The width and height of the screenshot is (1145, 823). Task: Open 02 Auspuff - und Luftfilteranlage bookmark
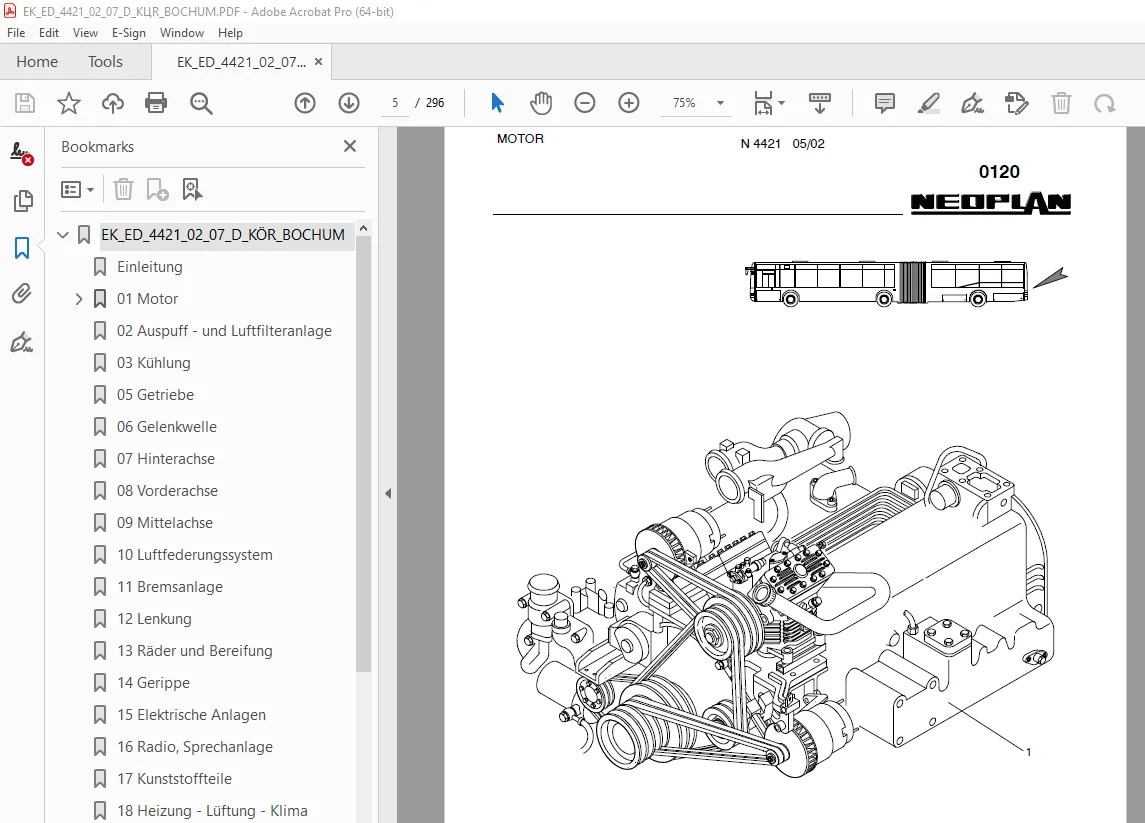[224, 331]
